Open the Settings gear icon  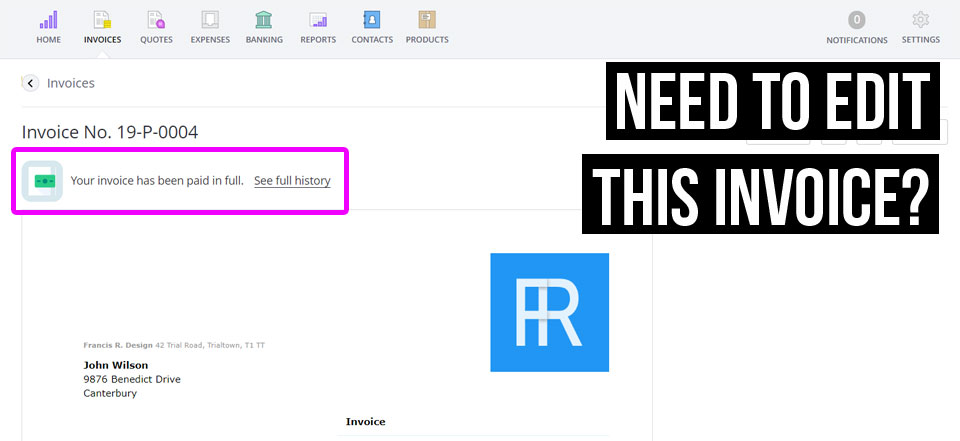pos(920,20)
